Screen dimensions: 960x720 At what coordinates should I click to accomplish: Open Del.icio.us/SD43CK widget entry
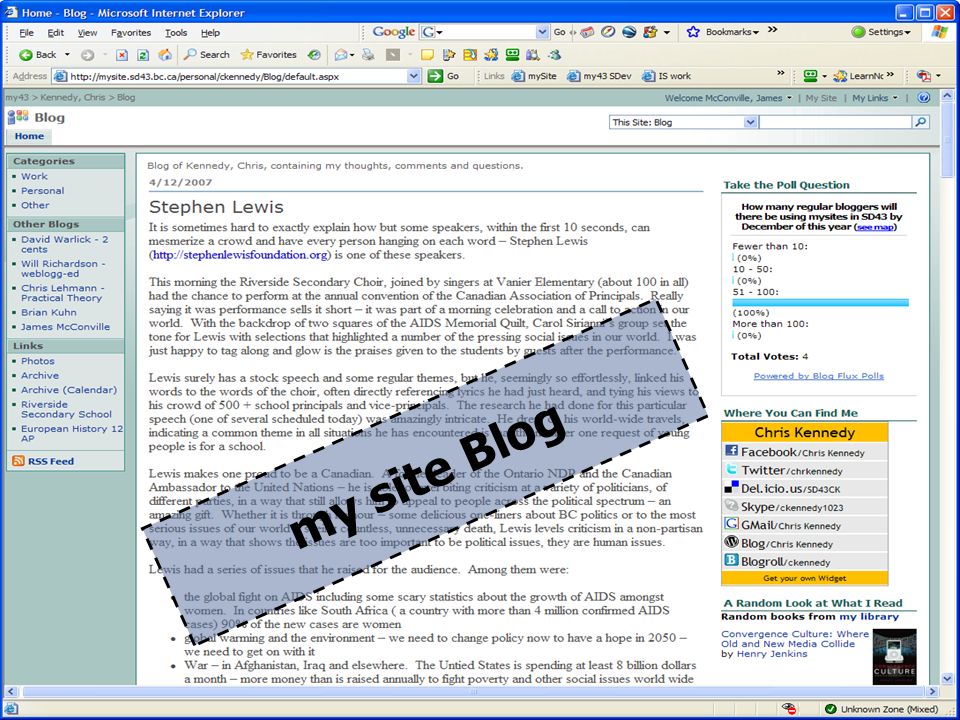pos(804,489)
